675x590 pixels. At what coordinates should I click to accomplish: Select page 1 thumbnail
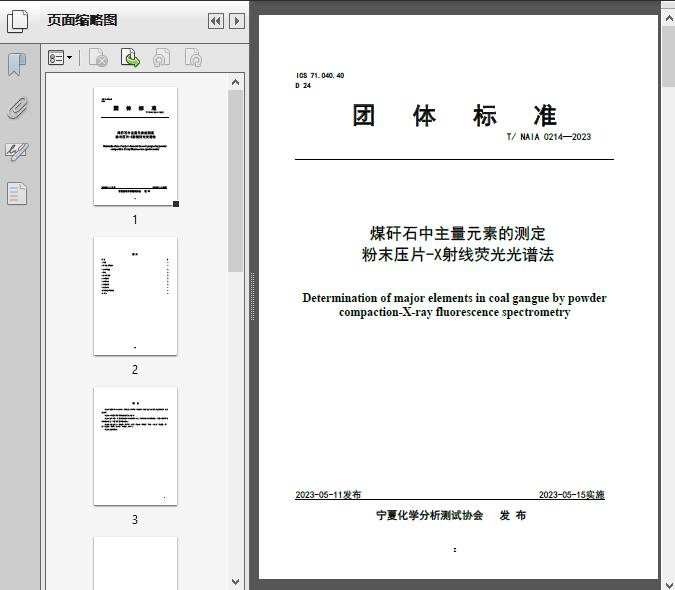click(x=135, y=146)
